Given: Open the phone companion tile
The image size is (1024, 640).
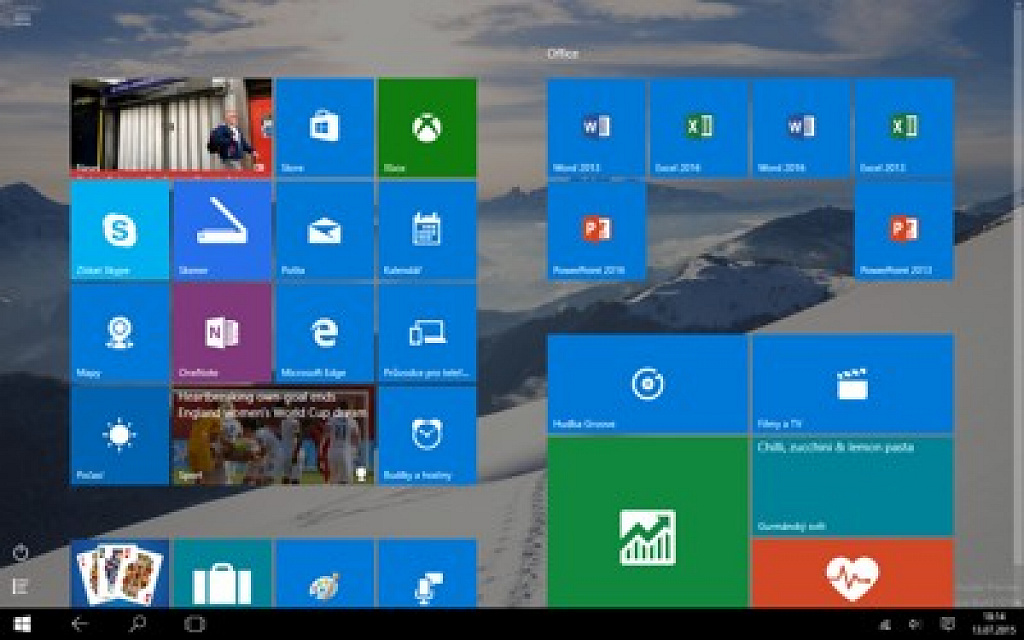Looking at the screenshot, I should point(427,333).
